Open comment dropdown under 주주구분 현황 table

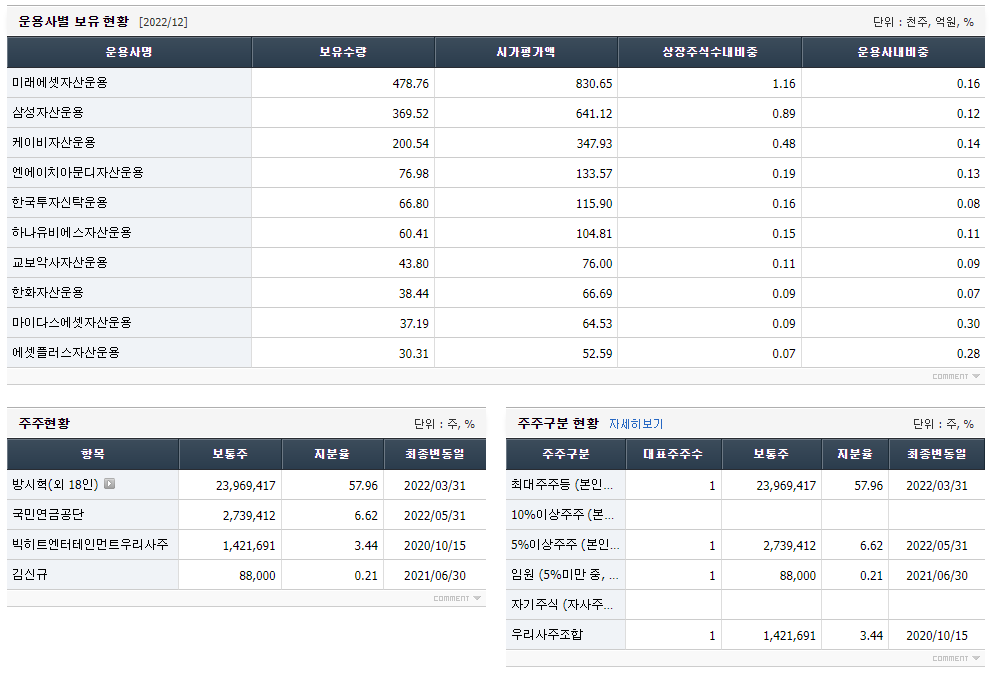[956, 658]
